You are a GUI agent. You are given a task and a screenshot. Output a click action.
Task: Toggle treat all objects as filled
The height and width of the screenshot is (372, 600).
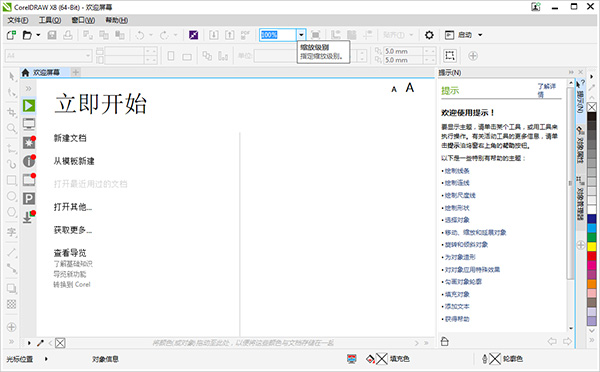(450, 56)
